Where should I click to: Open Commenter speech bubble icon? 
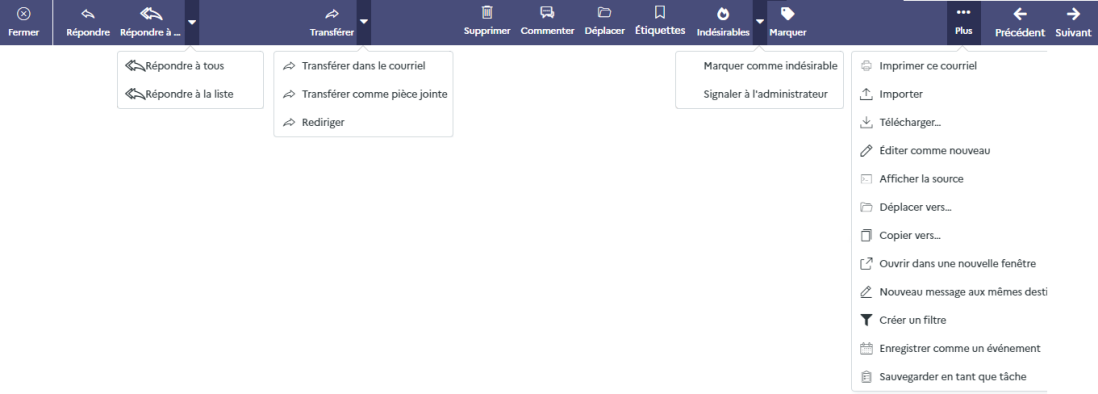pyautogui.click(x=548, y=13)
